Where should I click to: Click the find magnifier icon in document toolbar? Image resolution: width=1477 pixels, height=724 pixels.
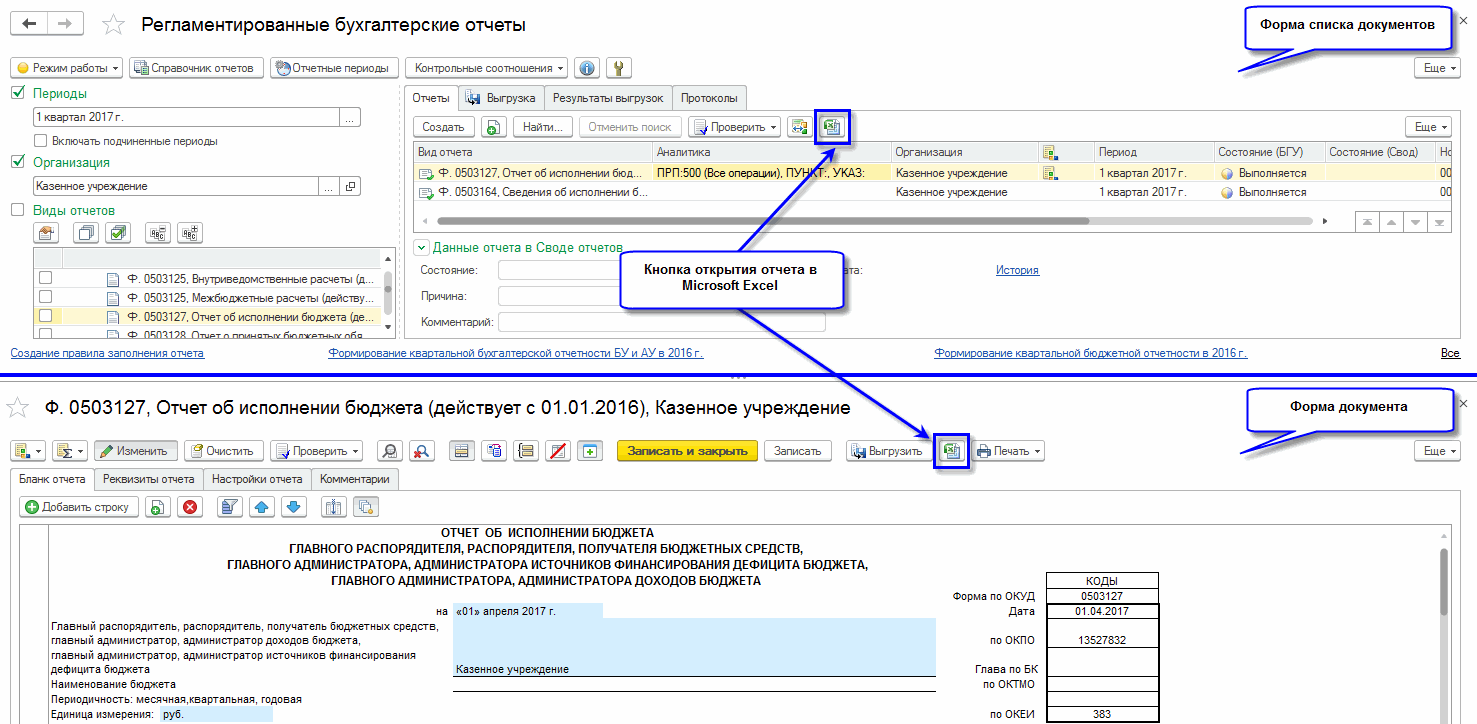coord(389,451)
